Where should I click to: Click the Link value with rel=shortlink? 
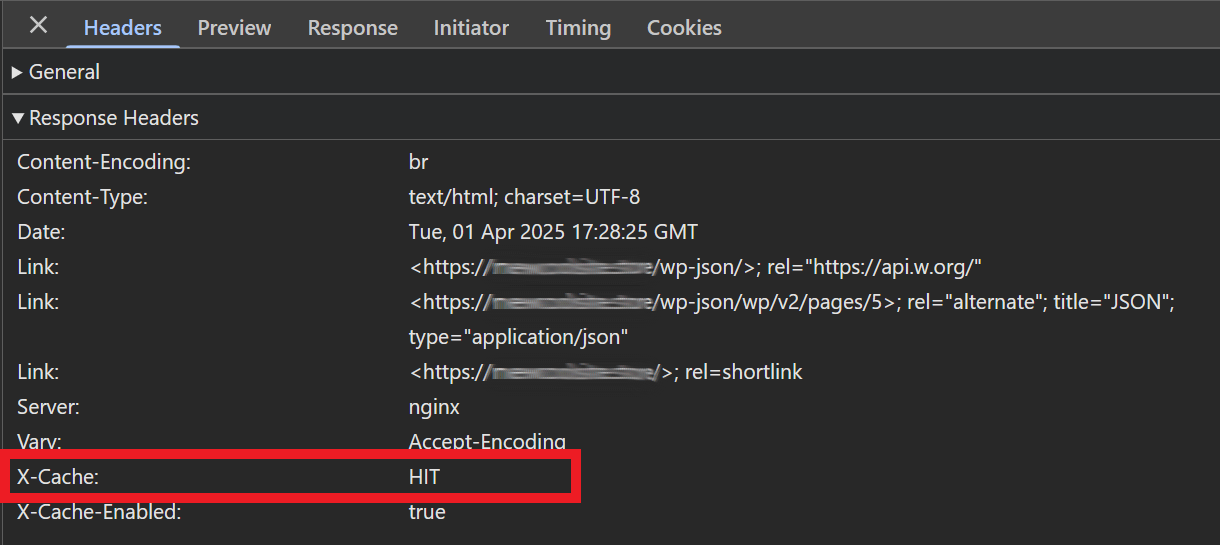pyautogui.click(x=605, y=372)
